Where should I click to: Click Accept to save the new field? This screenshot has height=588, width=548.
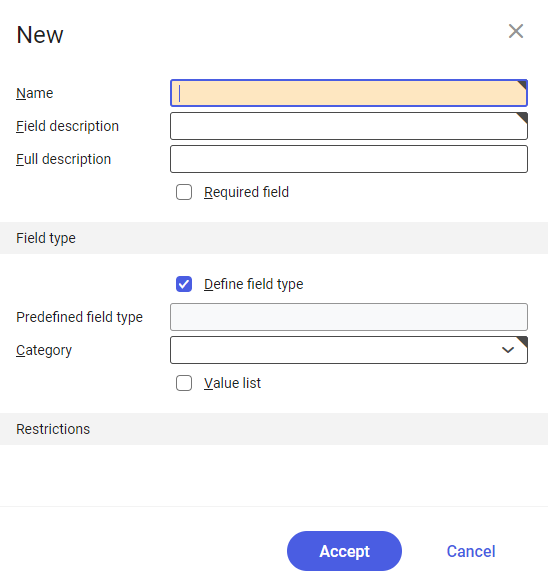[344, 551]
